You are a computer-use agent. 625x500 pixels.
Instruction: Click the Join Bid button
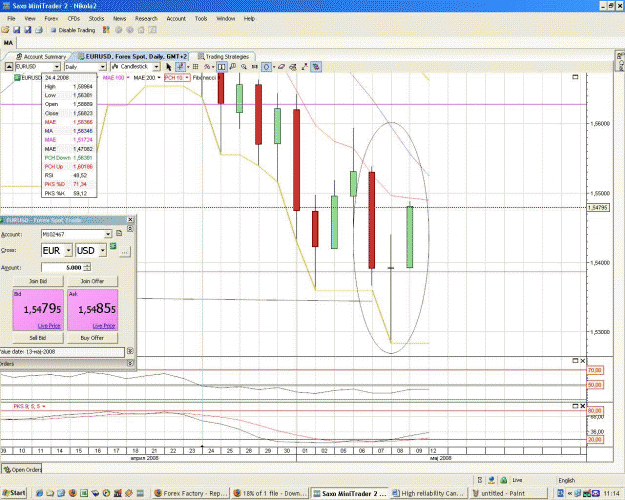38,281
